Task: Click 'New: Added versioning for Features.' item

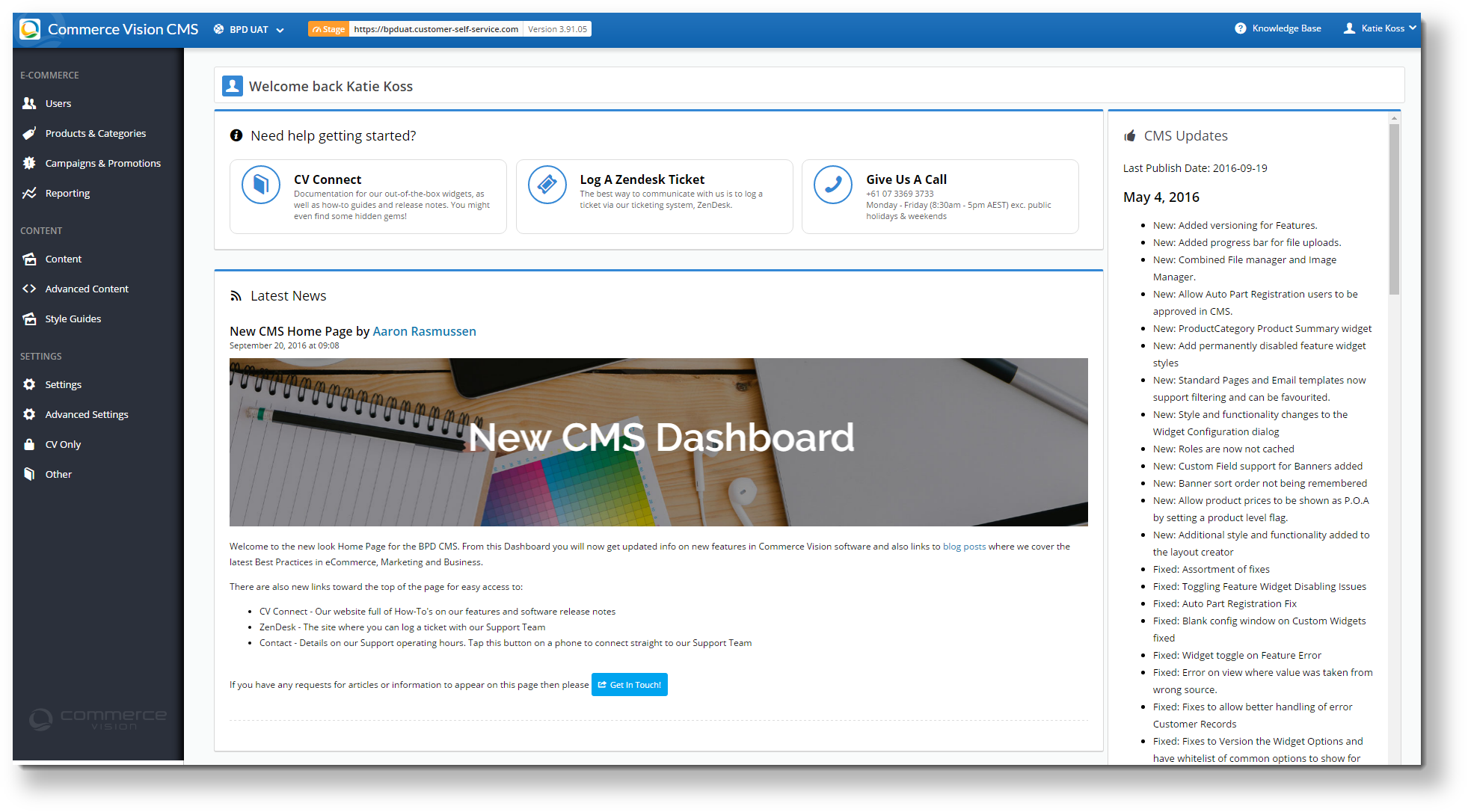Action: (x=1235, y=225)
